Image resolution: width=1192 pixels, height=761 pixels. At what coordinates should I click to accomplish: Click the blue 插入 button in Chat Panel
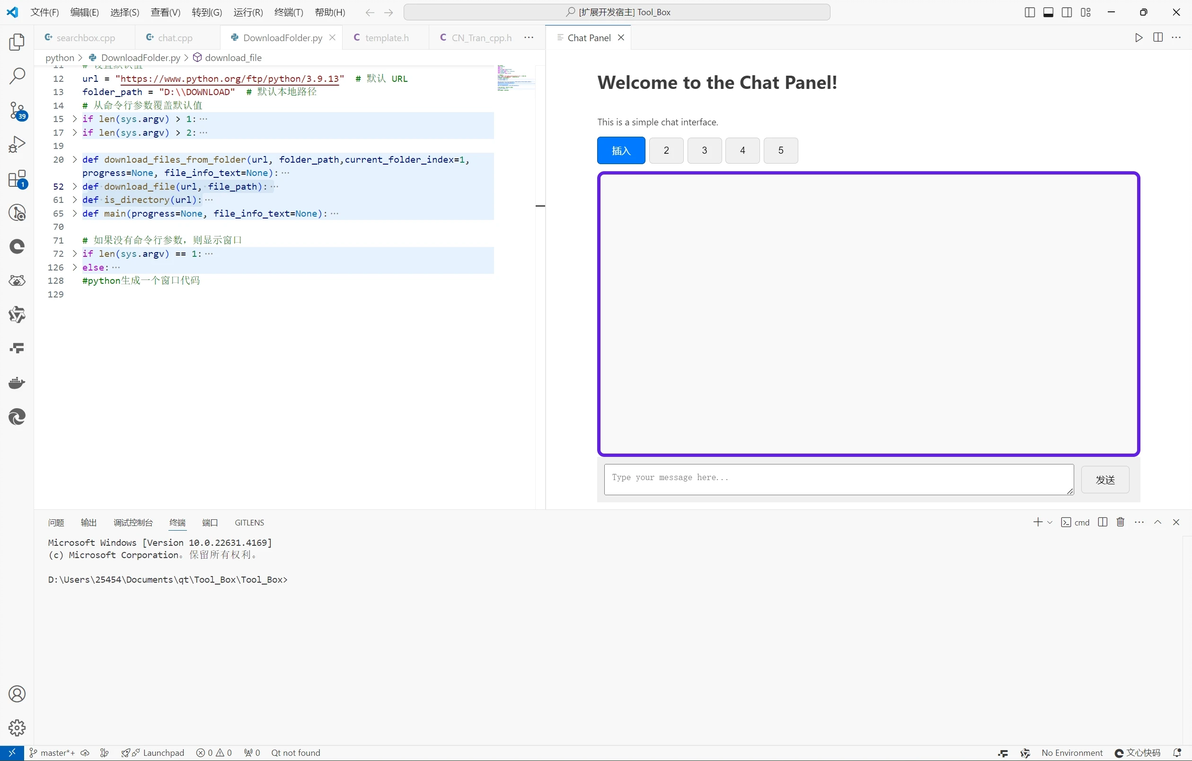point(621,151)
